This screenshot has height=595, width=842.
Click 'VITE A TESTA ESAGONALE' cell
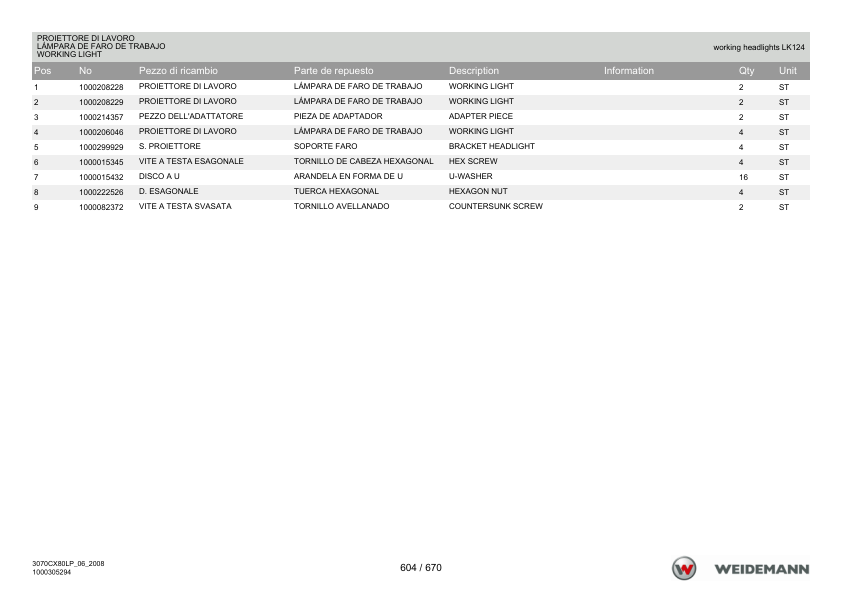191,161
